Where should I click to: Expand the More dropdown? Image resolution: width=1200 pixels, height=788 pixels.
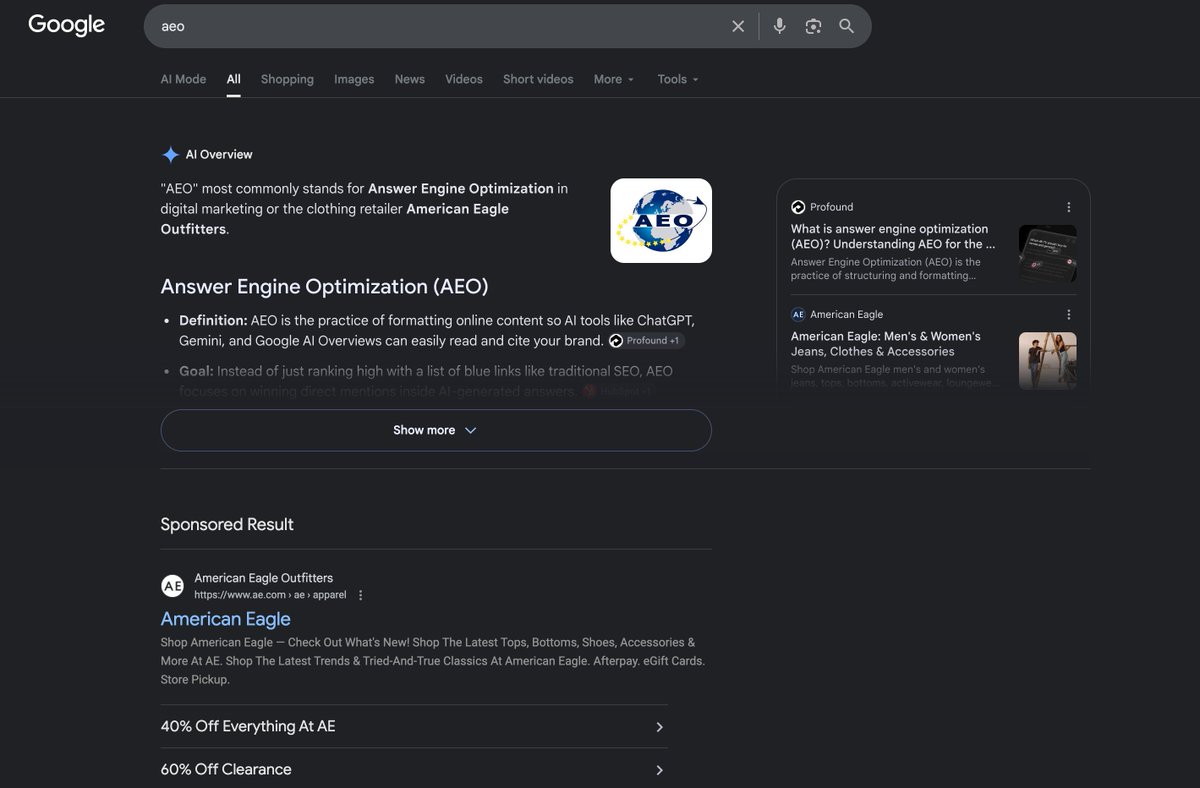[614, 79]
